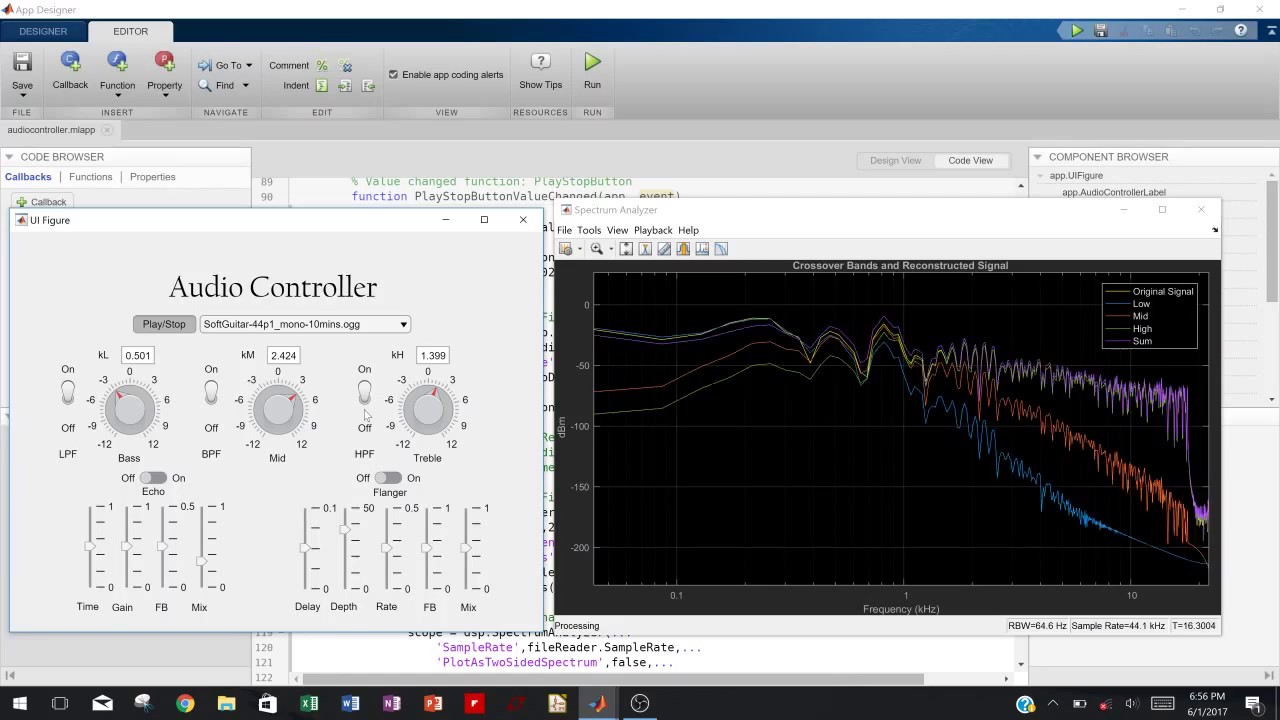Screen dimensions: 1280x720
Task: Click the decrease indent icon
Action: 368,86
